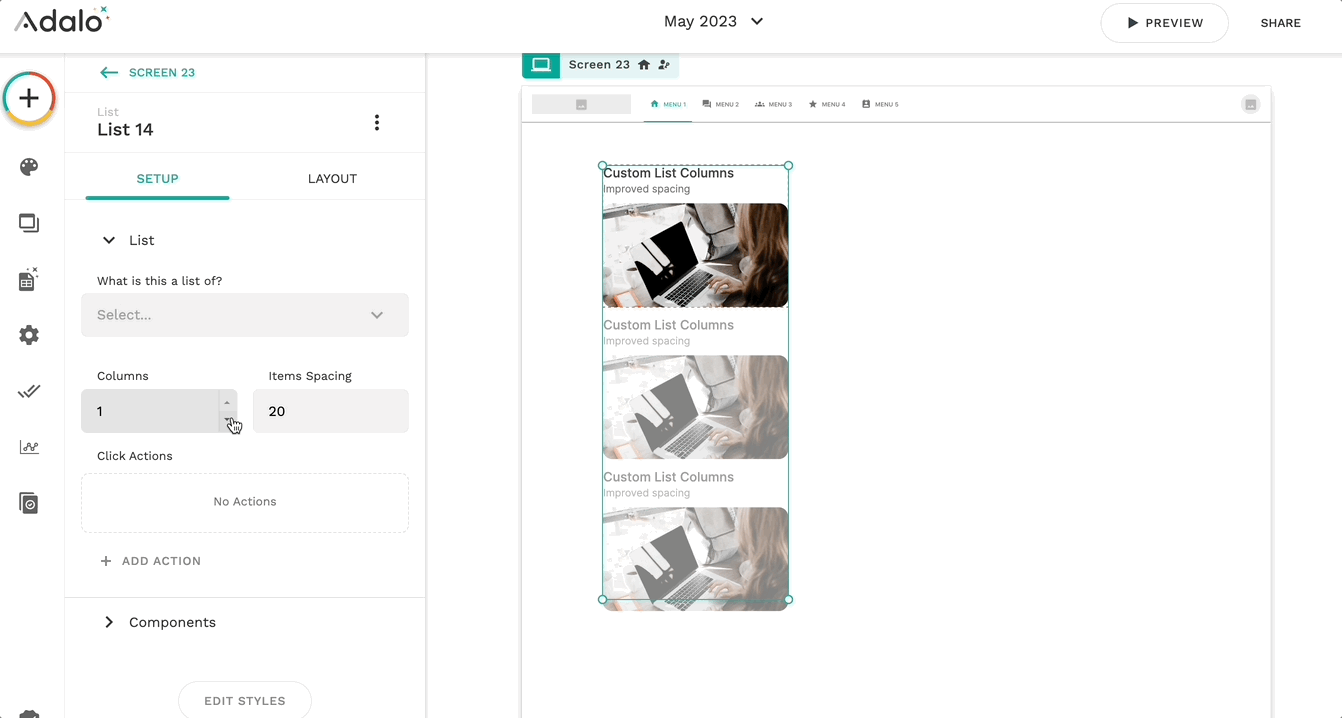Decrease the Columns value with down arrow
Image resolution: width=1342 pixels, height=718 pixels.
click(227, 421)
